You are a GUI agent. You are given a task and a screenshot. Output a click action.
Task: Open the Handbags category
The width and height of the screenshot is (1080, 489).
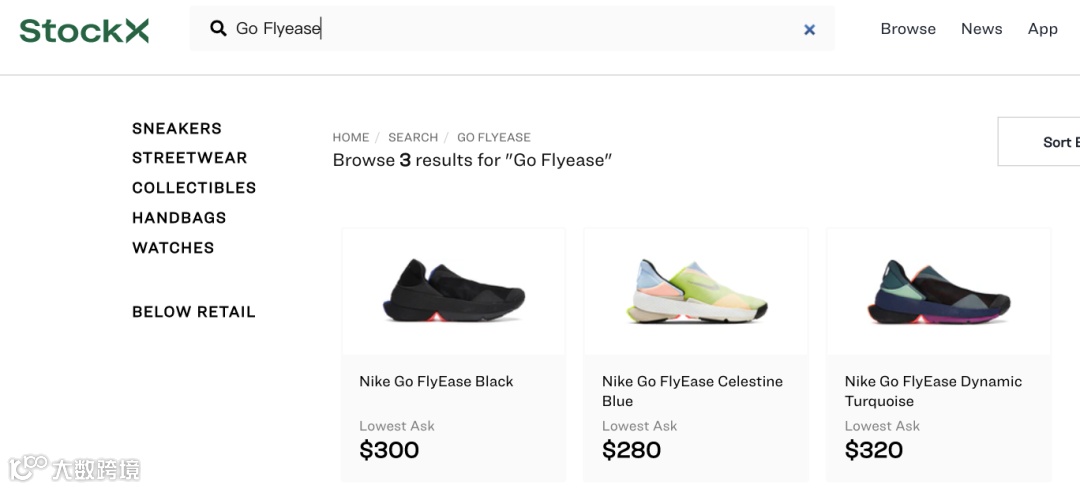click(x=179, y=218)
